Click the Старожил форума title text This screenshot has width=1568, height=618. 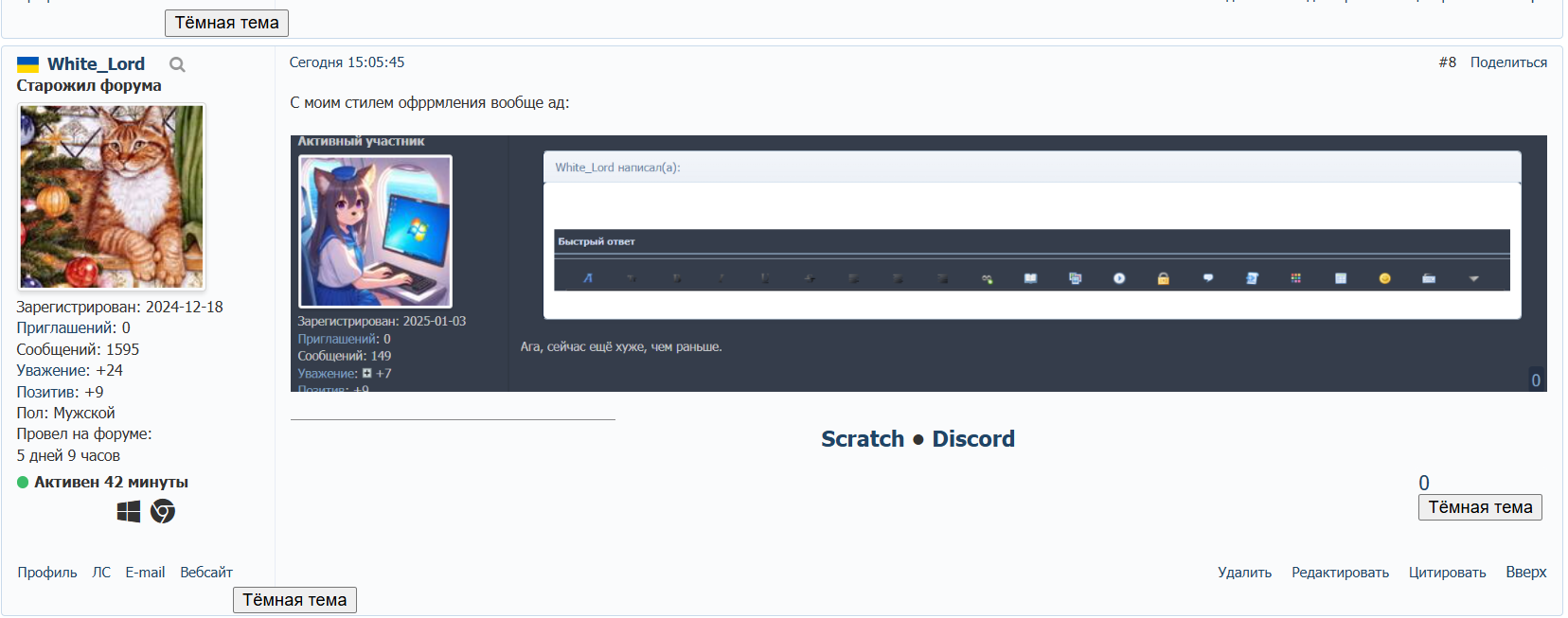pos(89,85)
